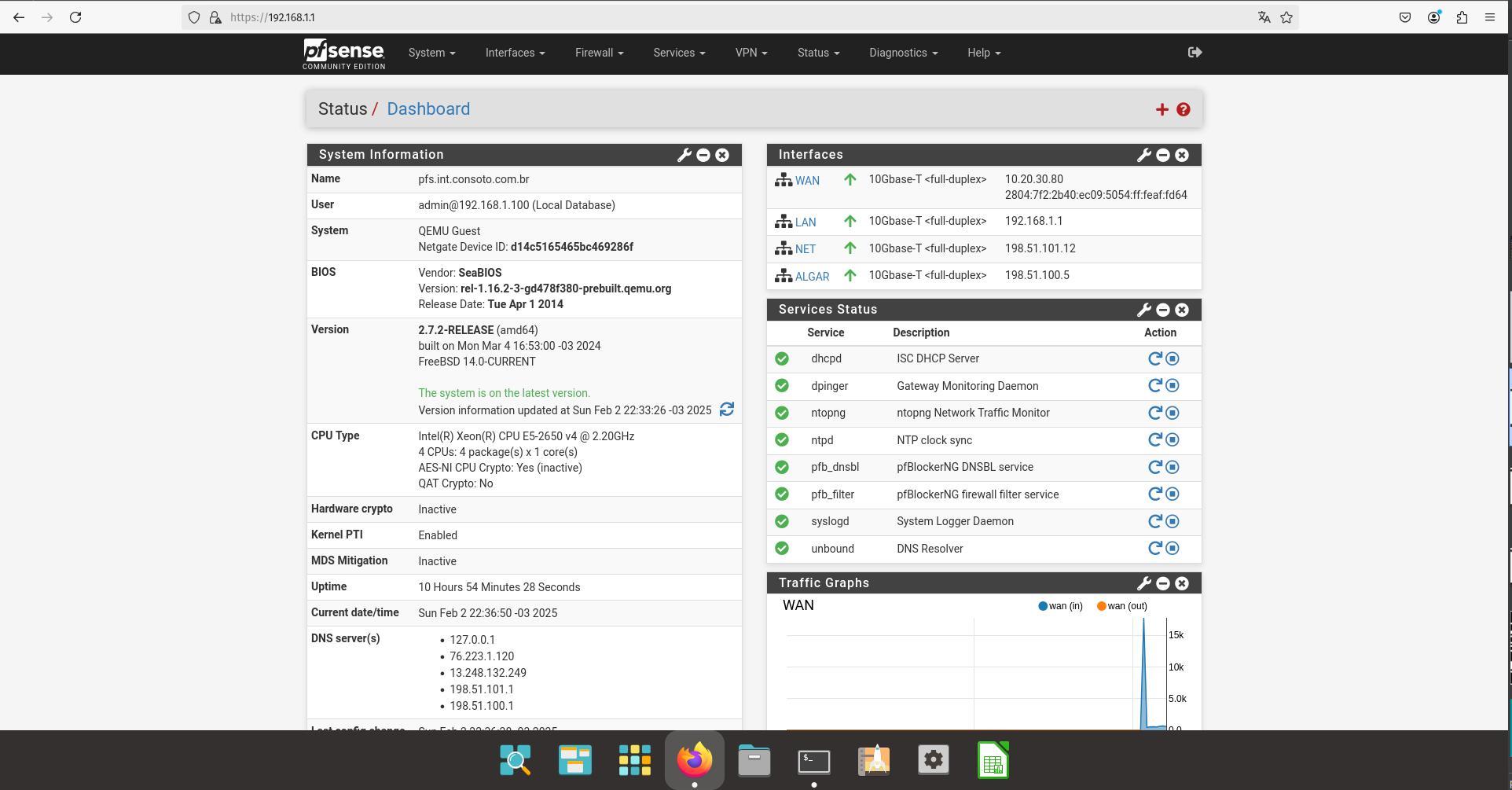The height and width of the screenshot is (790, 1512).
Task: Open the ALGAR interface link
Action: point(812,277)
